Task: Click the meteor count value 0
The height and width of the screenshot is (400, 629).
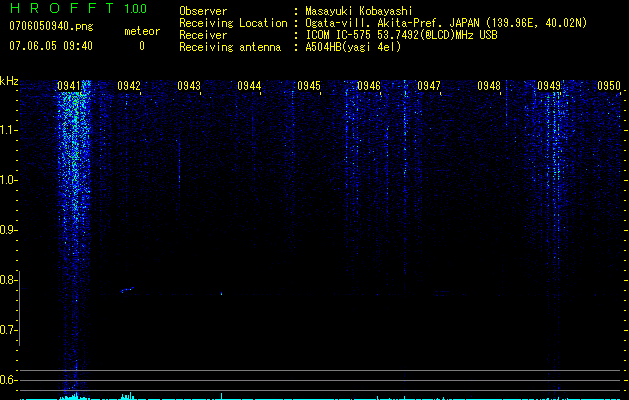Action: [142, 46]
